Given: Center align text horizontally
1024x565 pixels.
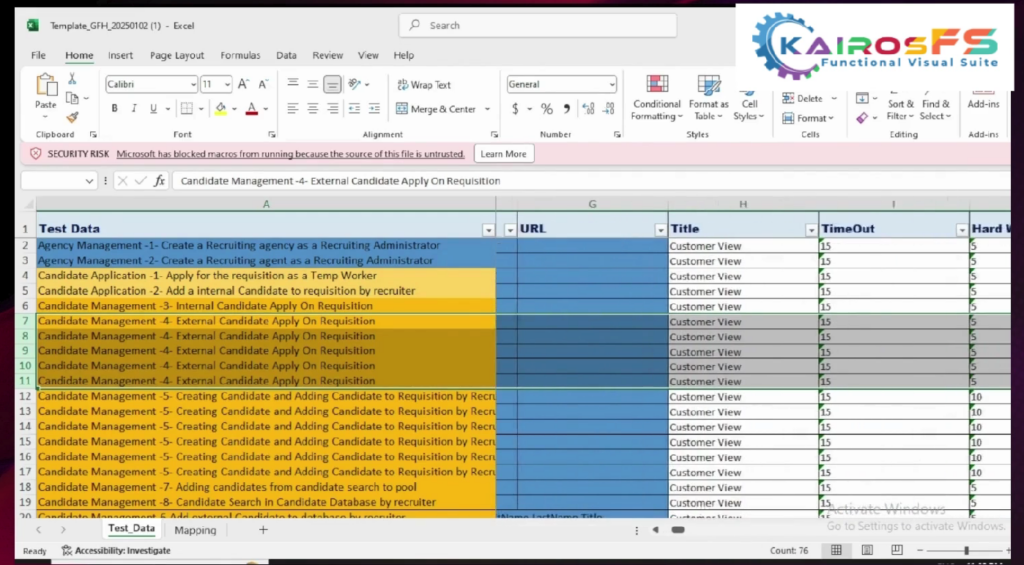Looking at the screenshot, I should click(x=313, y=109).
